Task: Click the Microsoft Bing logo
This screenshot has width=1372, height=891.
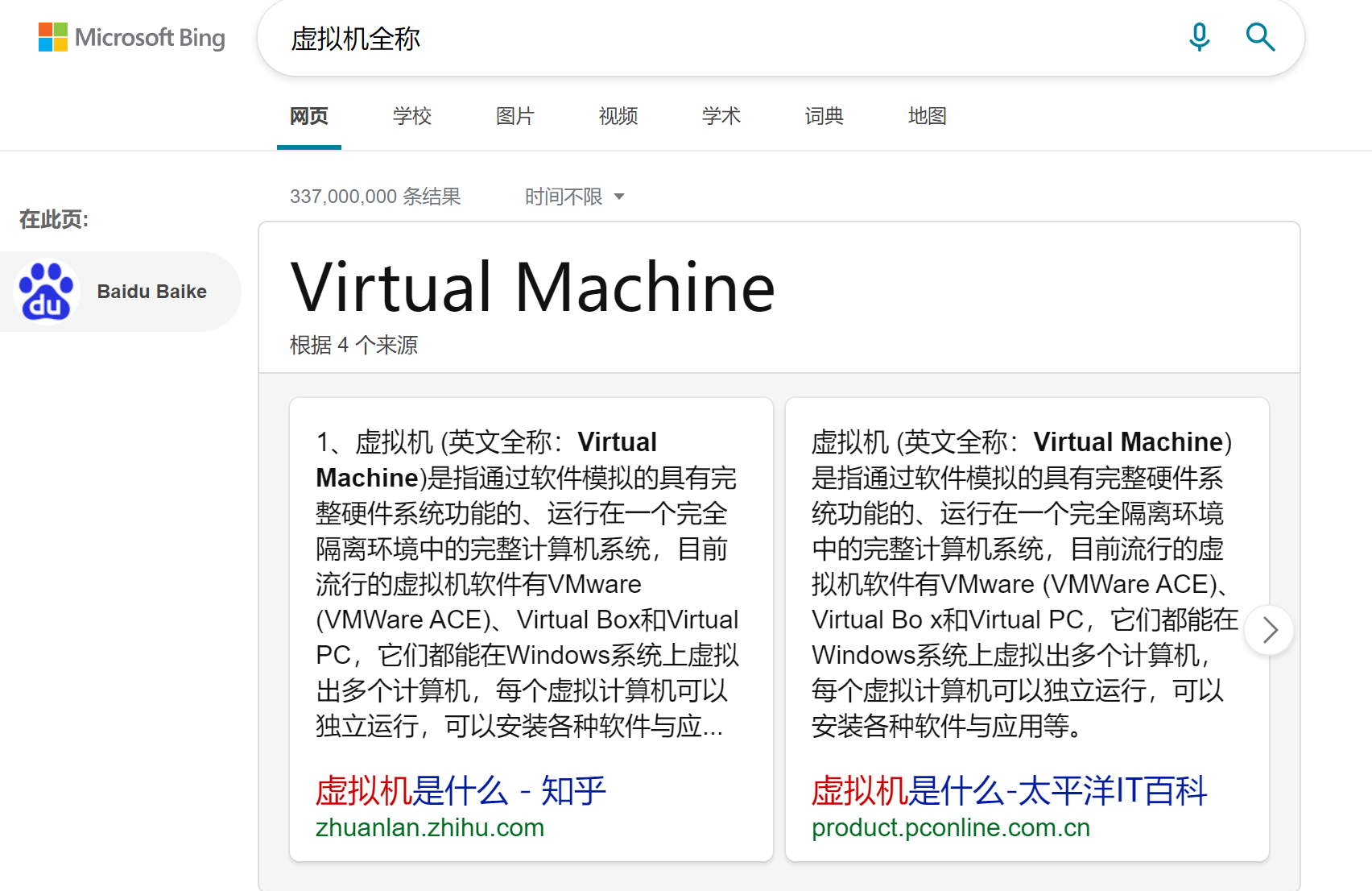Action: (132, 37)
